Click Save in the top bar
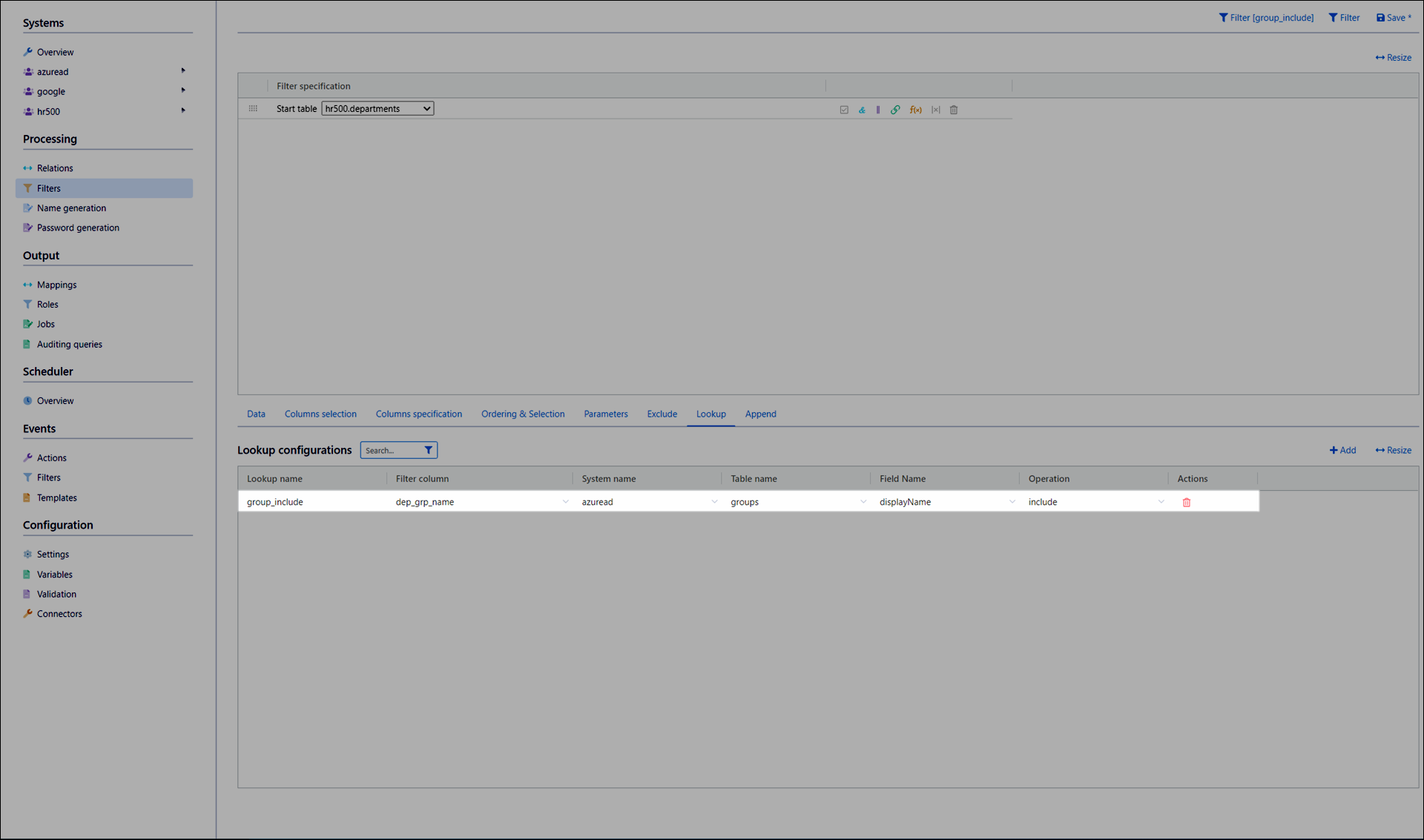 [1394, 18]
